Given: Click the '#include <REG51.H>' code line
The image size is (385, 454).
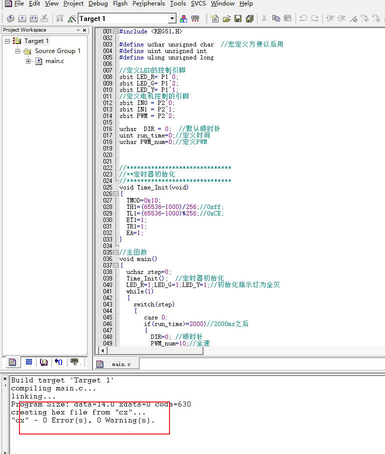Looking at the screenshot, I should (x=151, y=31).
